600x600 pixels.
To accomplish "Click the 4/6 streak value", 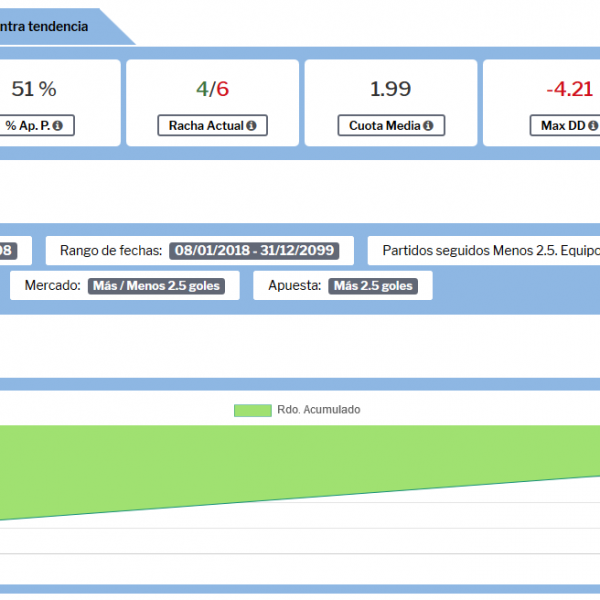I will coord(212,89).
